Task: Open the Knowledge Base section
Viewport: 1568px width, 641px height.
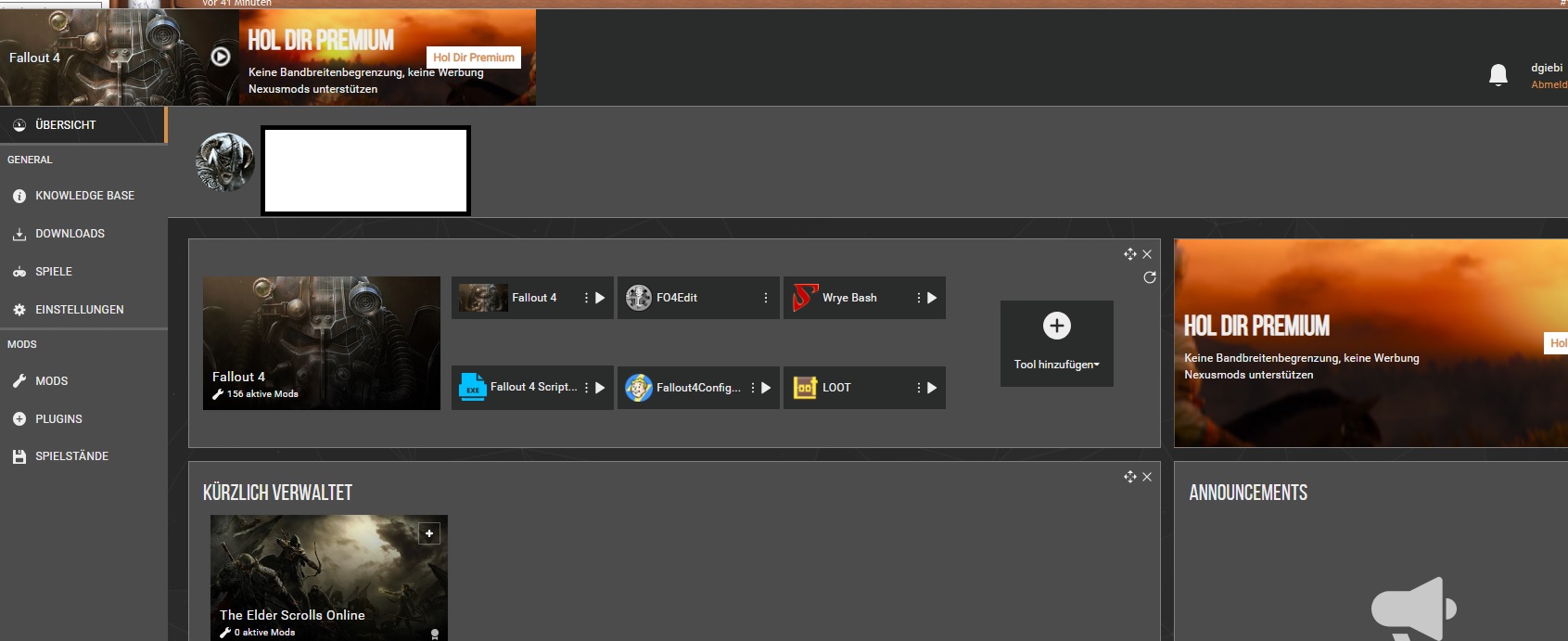Action: (83, 196)
